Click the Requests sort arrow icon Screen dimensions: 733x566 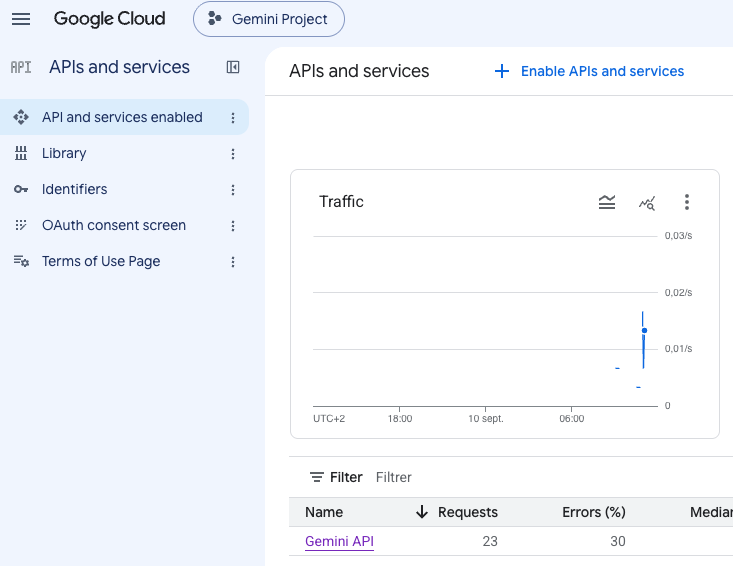tap(422, 512)
